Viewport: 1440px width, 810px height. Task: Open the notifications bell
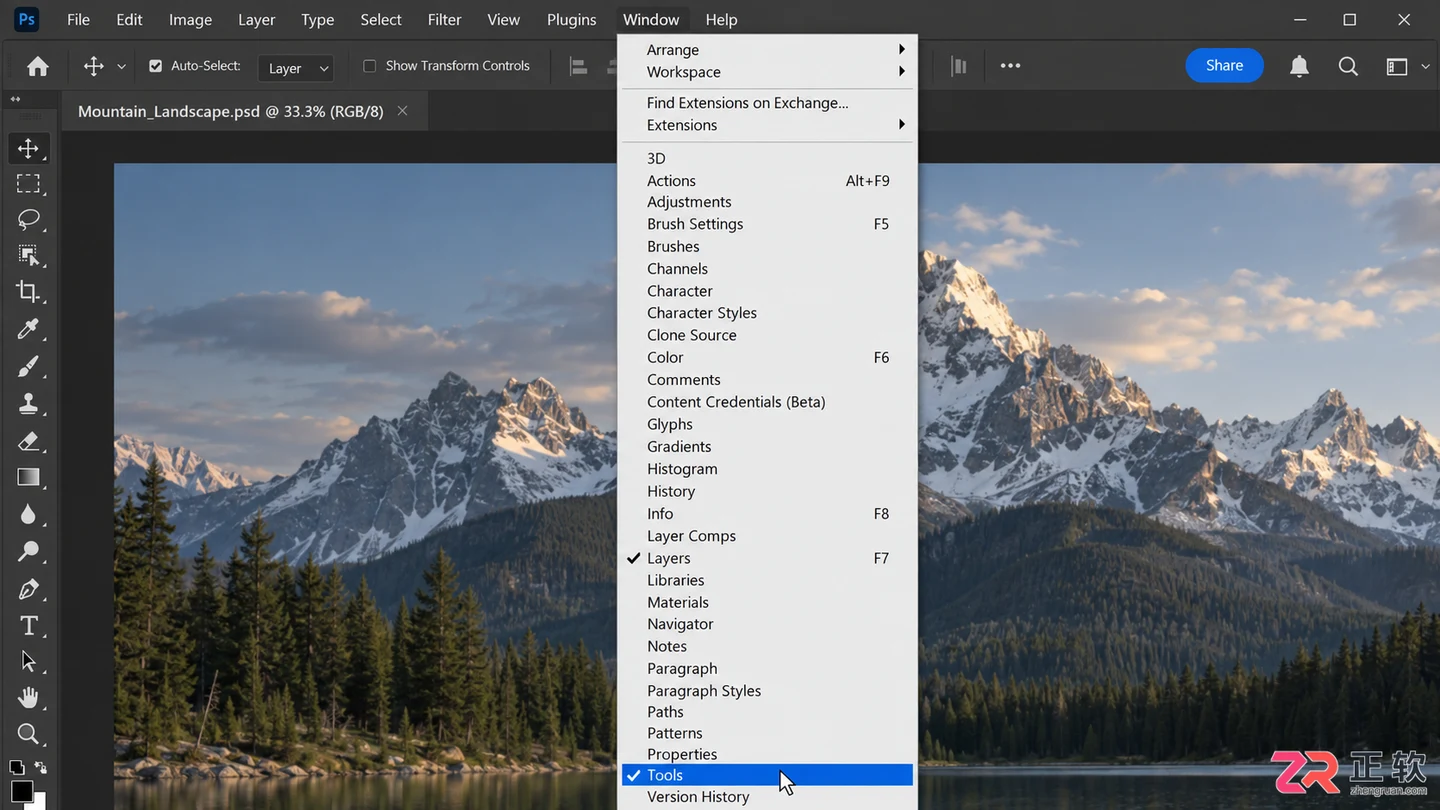[1299, 66]
